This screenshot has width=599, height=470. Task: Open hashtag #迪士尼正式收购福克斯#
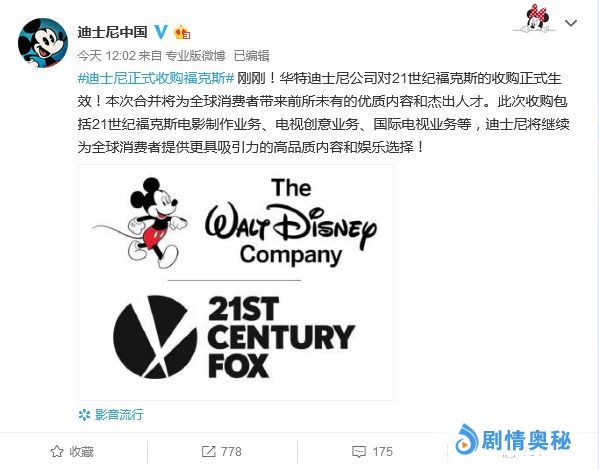coord(156,78)
